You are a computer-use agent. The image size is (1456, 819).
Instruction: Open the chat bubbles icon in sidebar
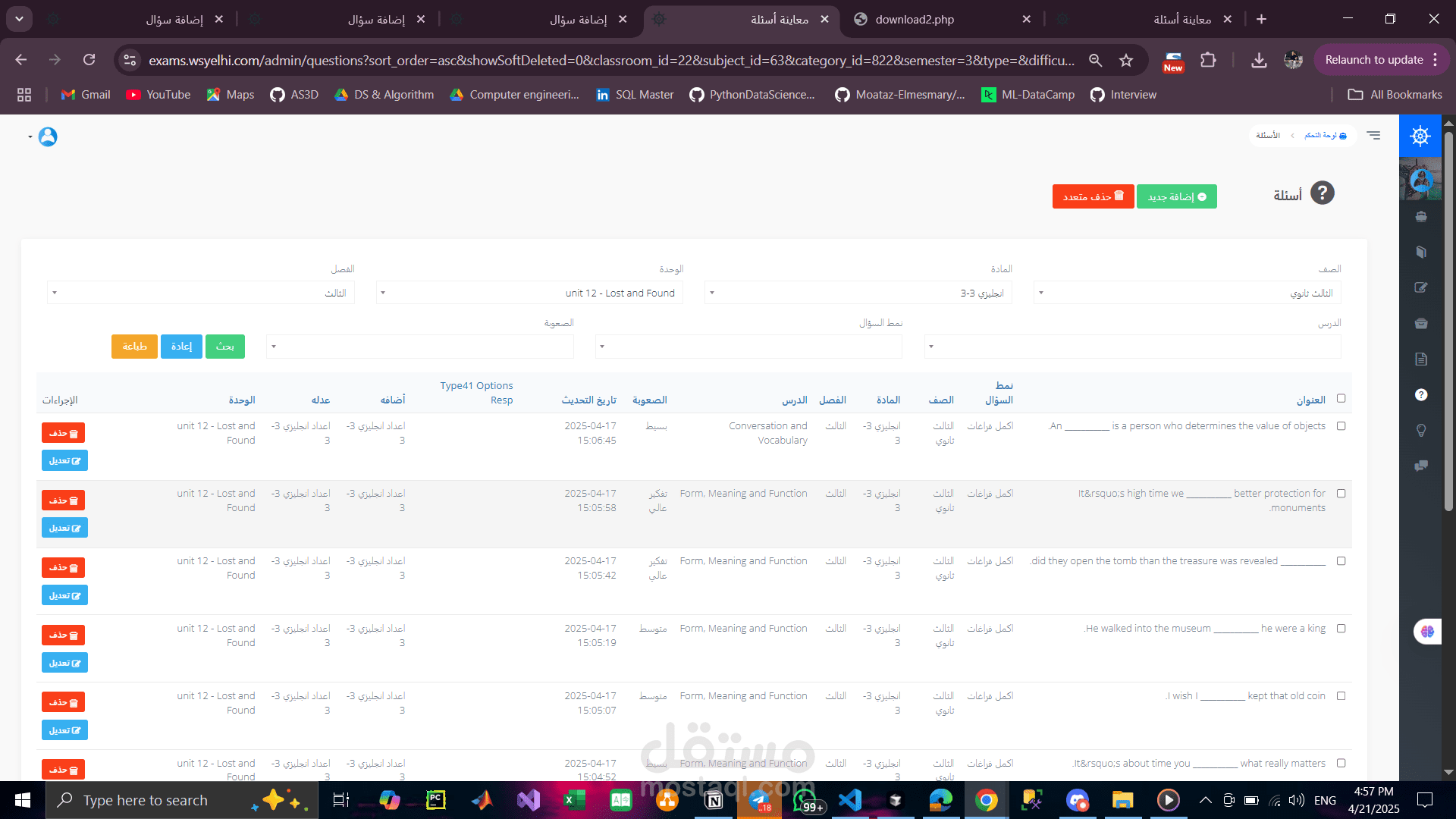(x=1421, y=466)
